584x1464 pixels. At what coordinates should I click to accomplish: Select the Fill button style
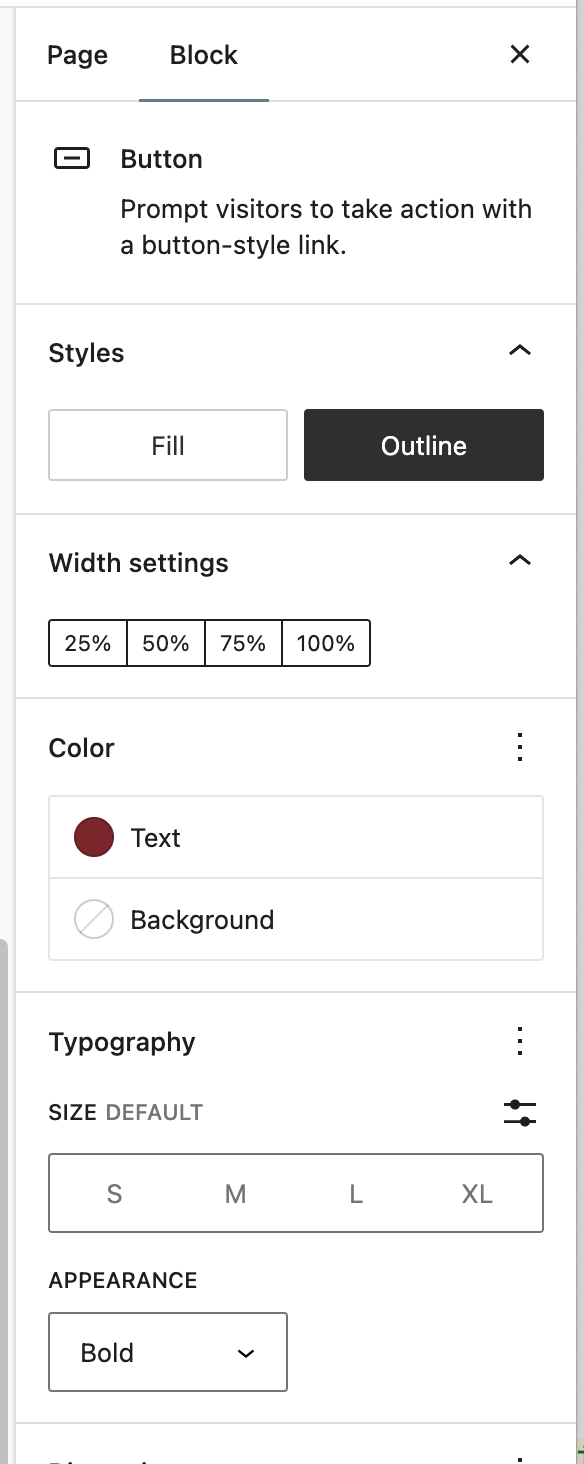tap(168, 445)
